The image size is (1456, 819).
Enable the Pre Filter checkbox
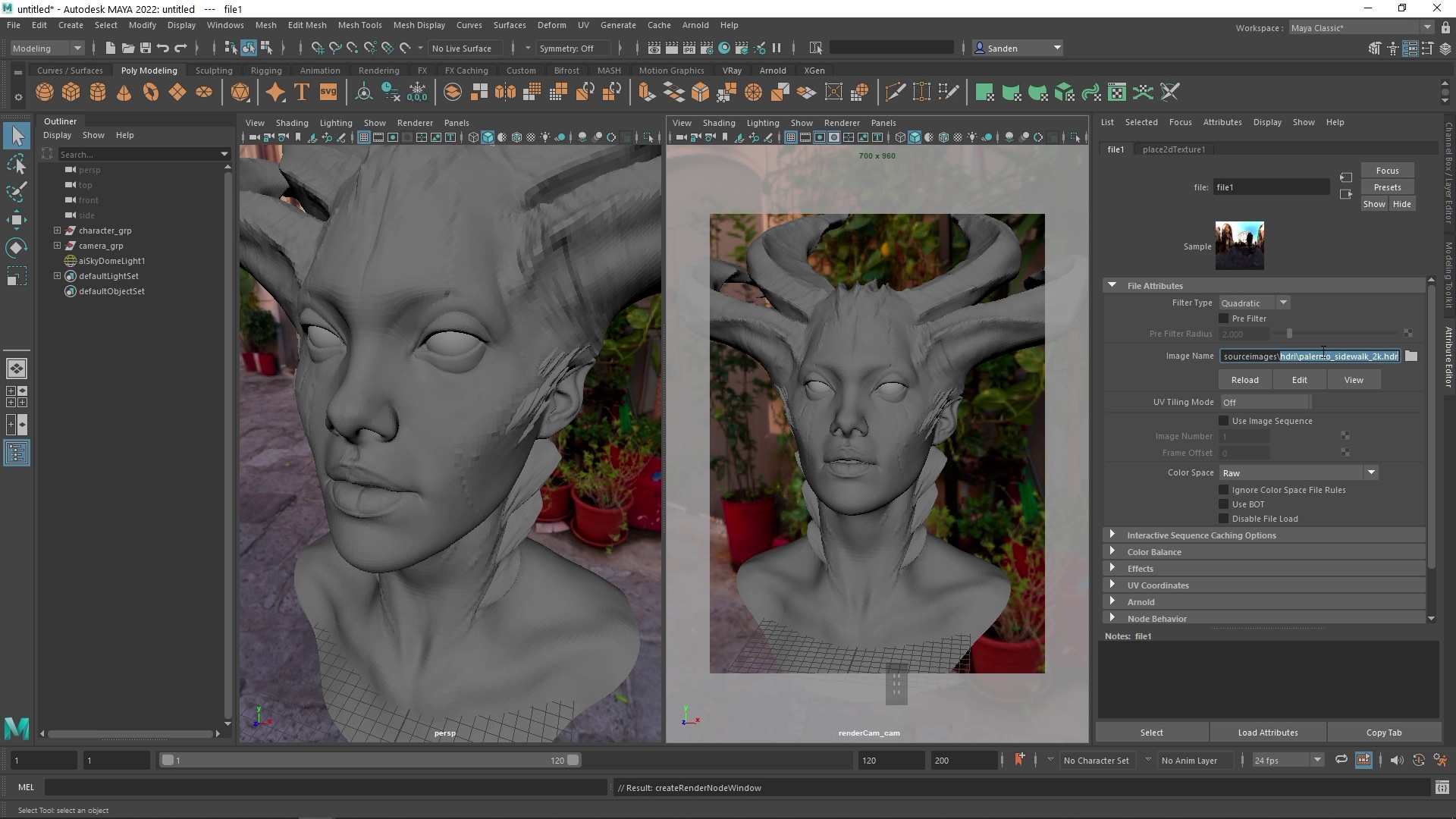click(x=1224, y=318)
